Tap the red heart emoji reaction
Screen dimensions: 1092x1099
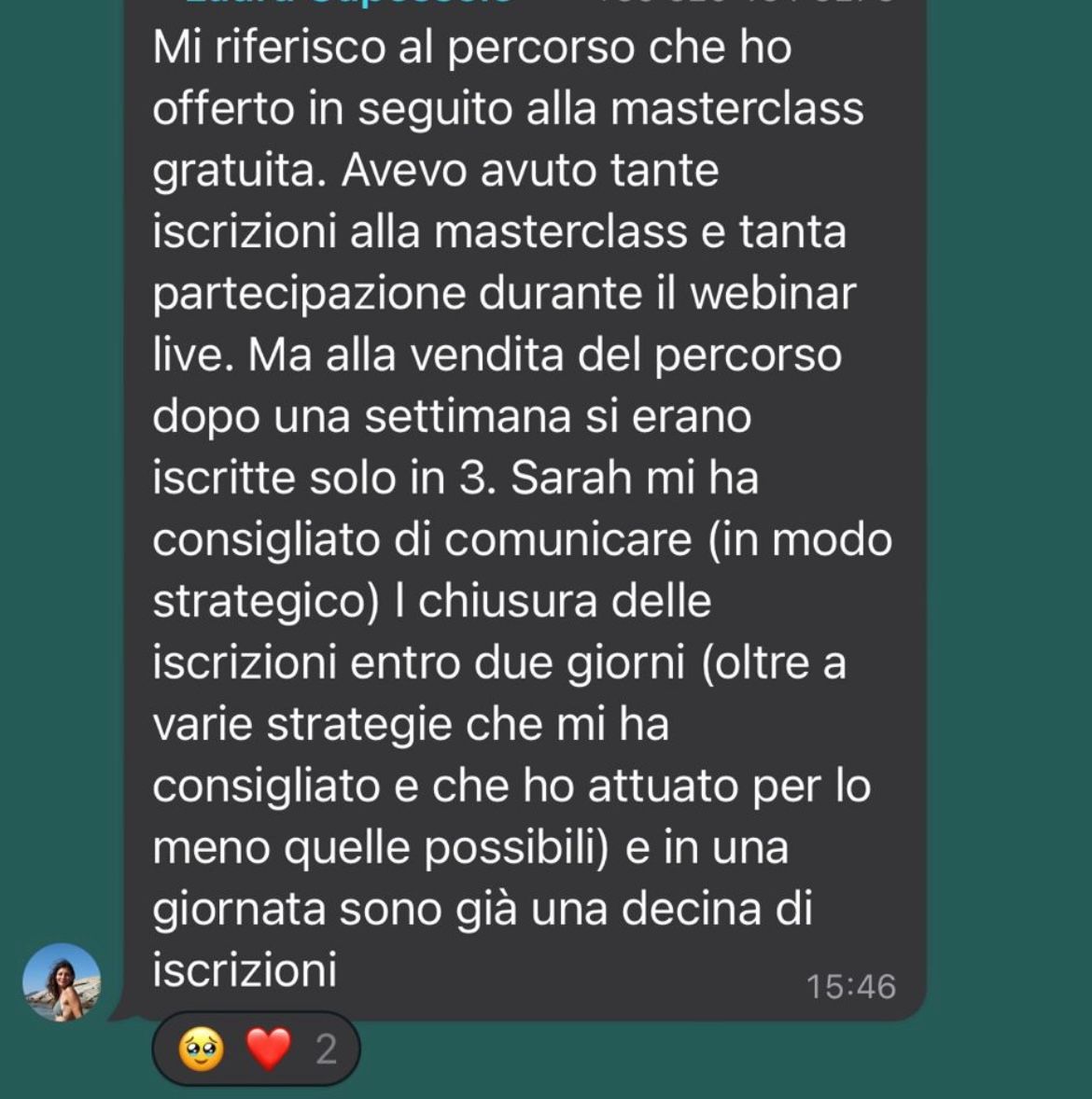point(269,1050)
